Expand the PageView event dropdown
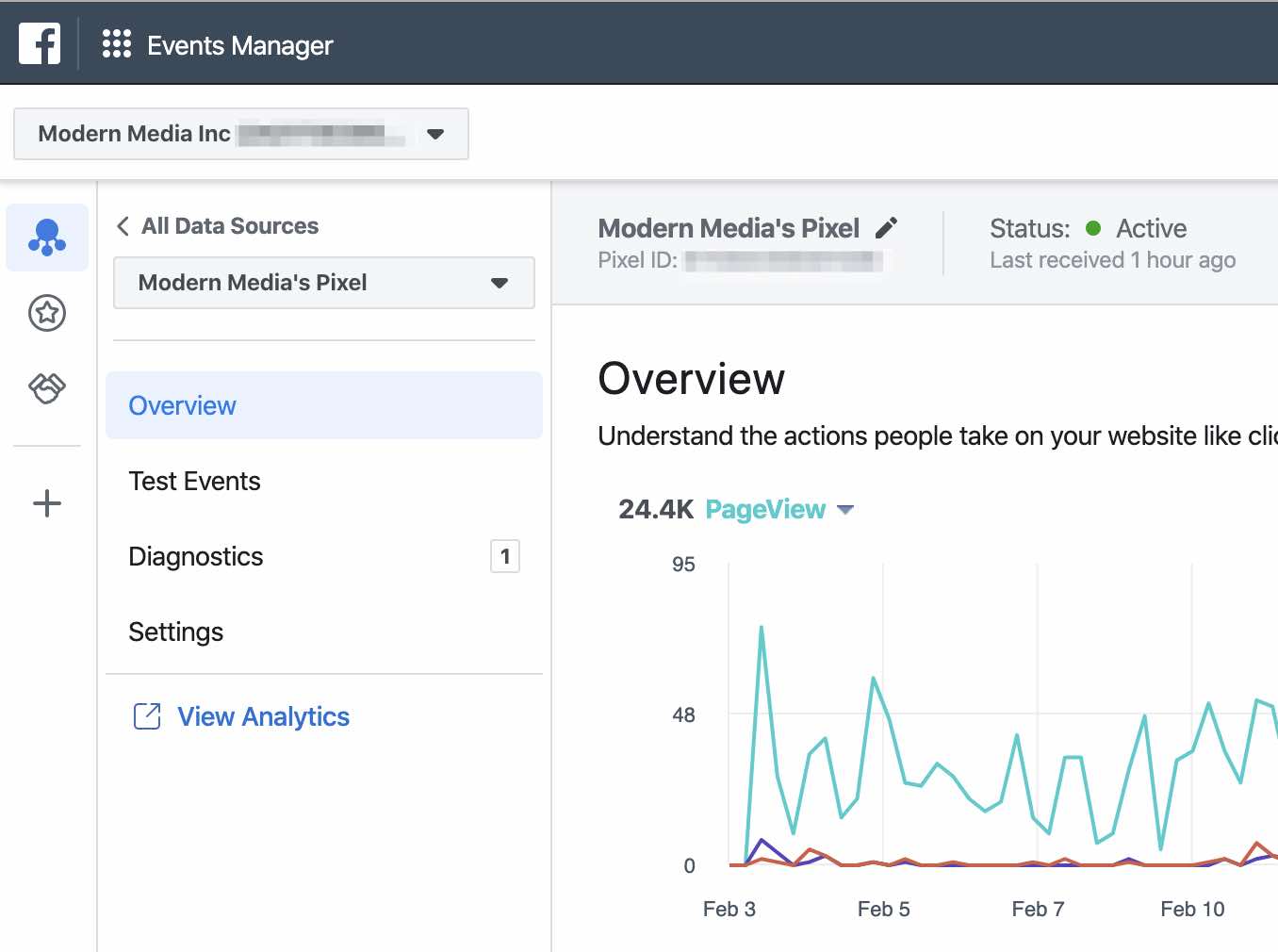 [779, 510]
